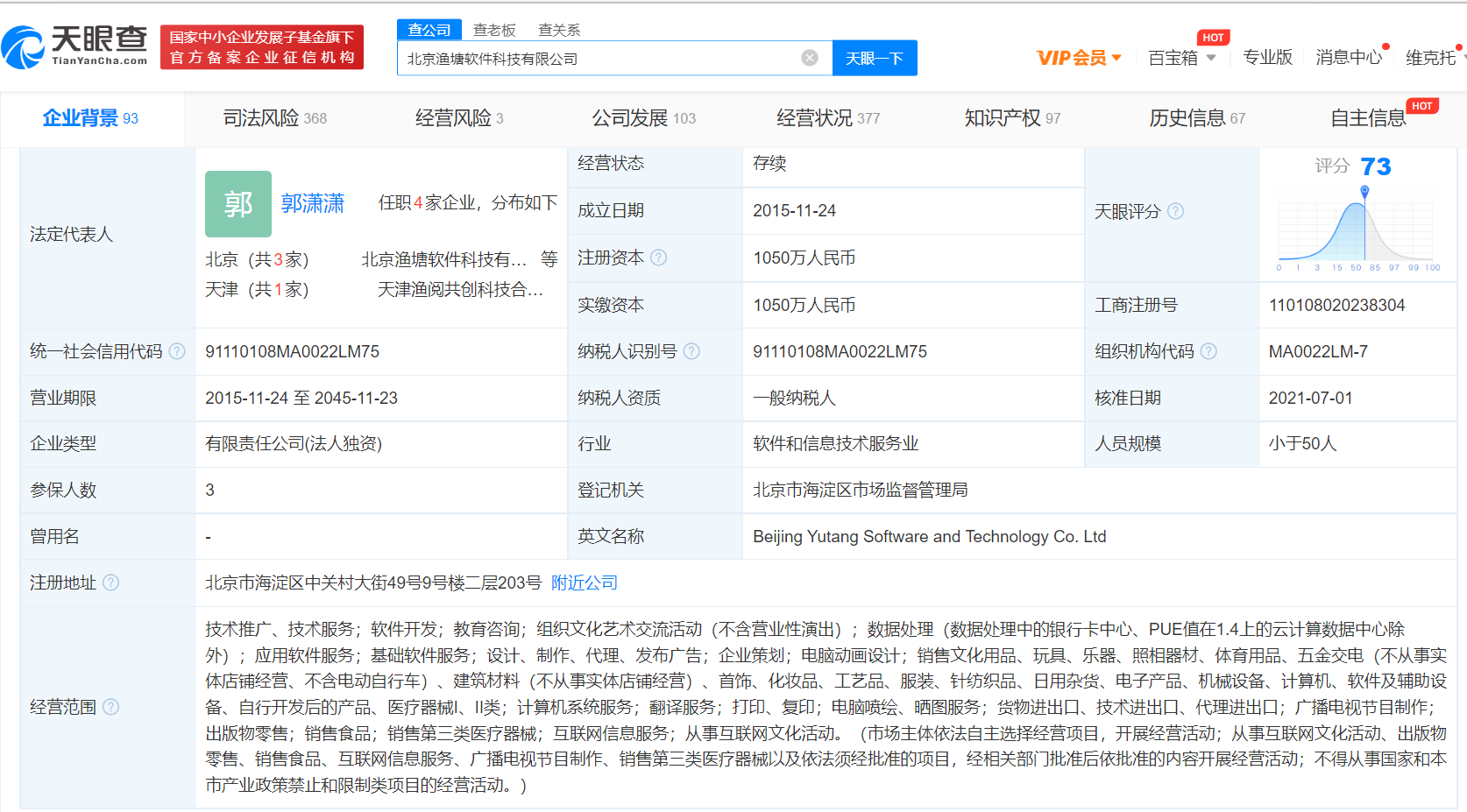The width and height of the screenshot is (1467, 812).
Task: Click the HOT badge on 自主信息
Action: click(1422, 106)
